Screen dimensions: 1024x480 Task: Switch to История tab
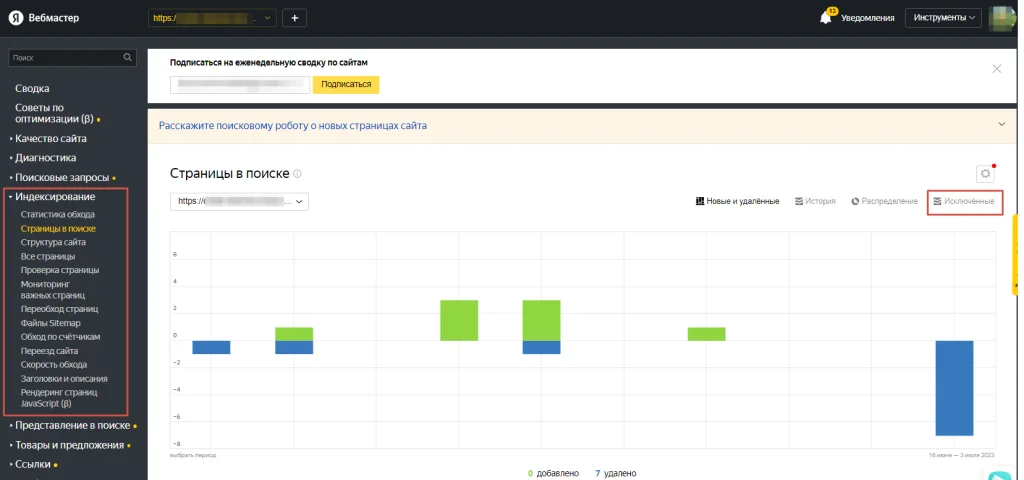(815, 201)
